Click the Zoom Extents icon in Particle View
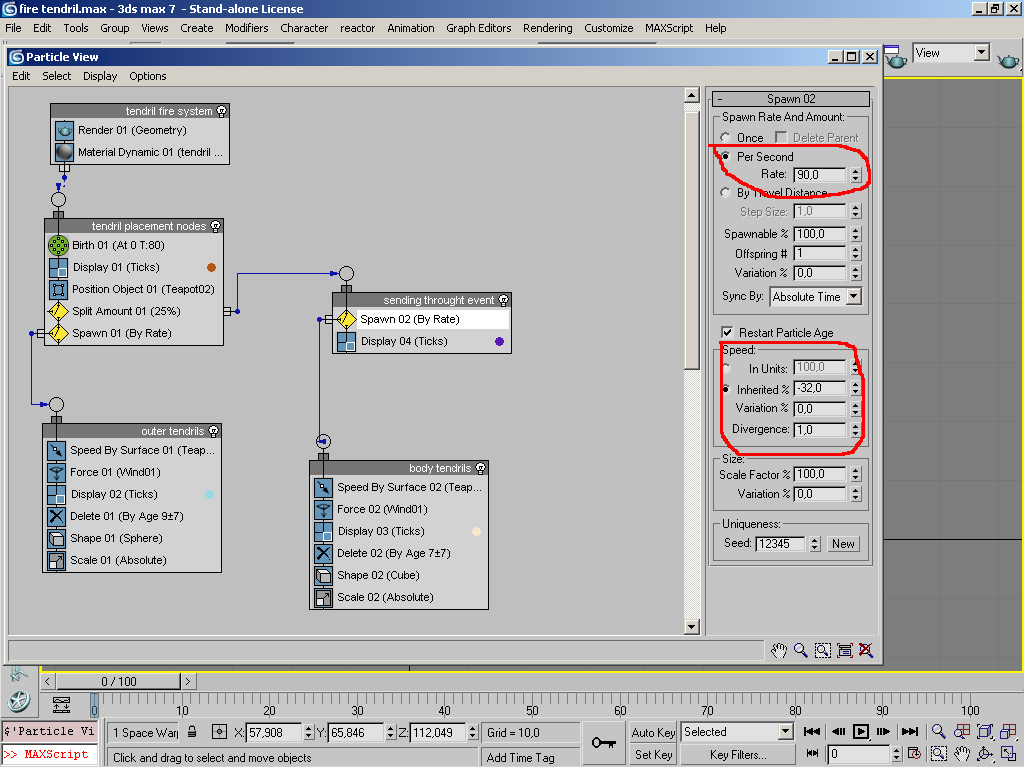This screenshot has width=1024, height=768. tap(844, 650)
